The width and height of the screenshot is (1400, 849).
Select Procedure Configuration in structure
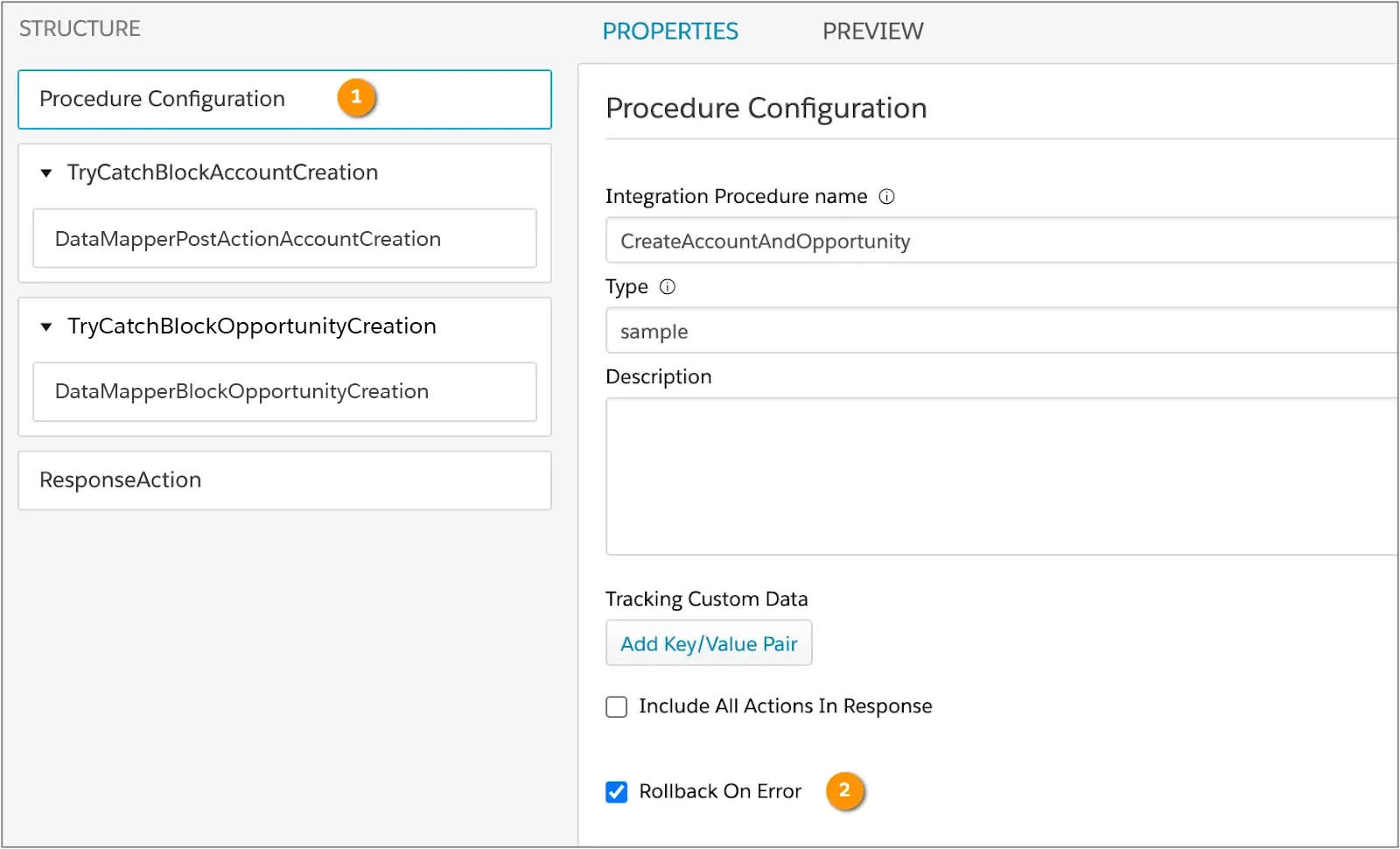pos(284,99)
